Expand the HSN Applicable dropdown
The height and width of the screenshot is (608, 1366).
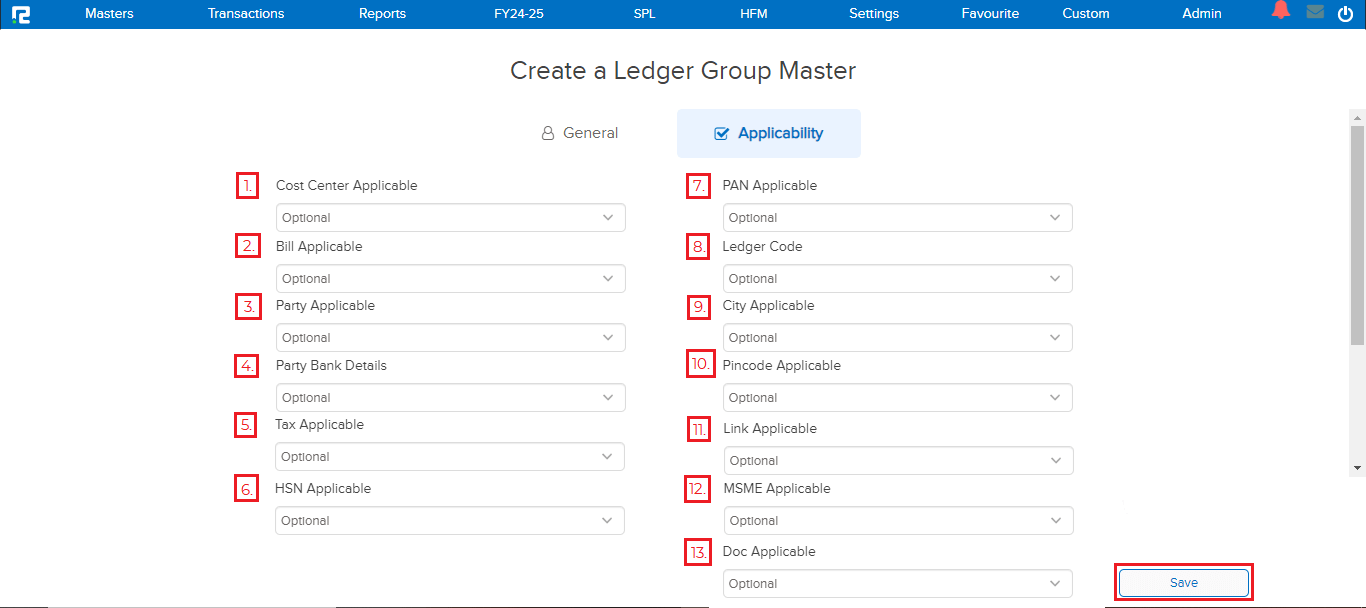449,521
